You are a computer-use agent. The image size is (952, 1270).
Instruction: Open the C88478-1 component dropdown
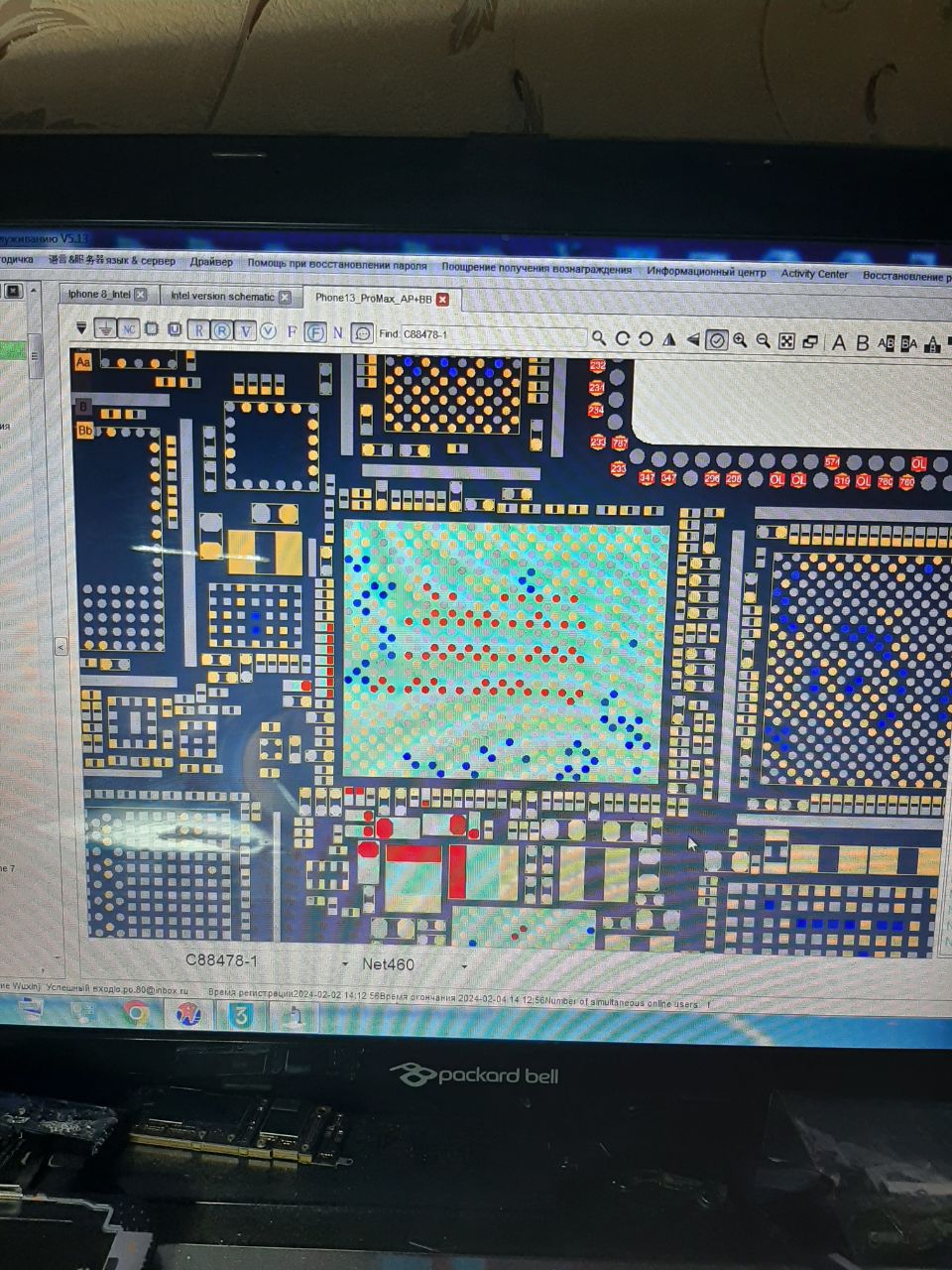[344, 964]
